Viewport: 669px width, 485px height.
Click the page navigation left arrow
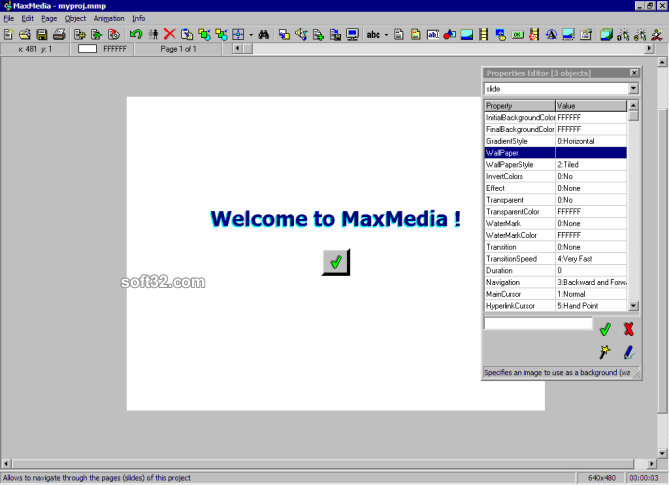point(237,49)
